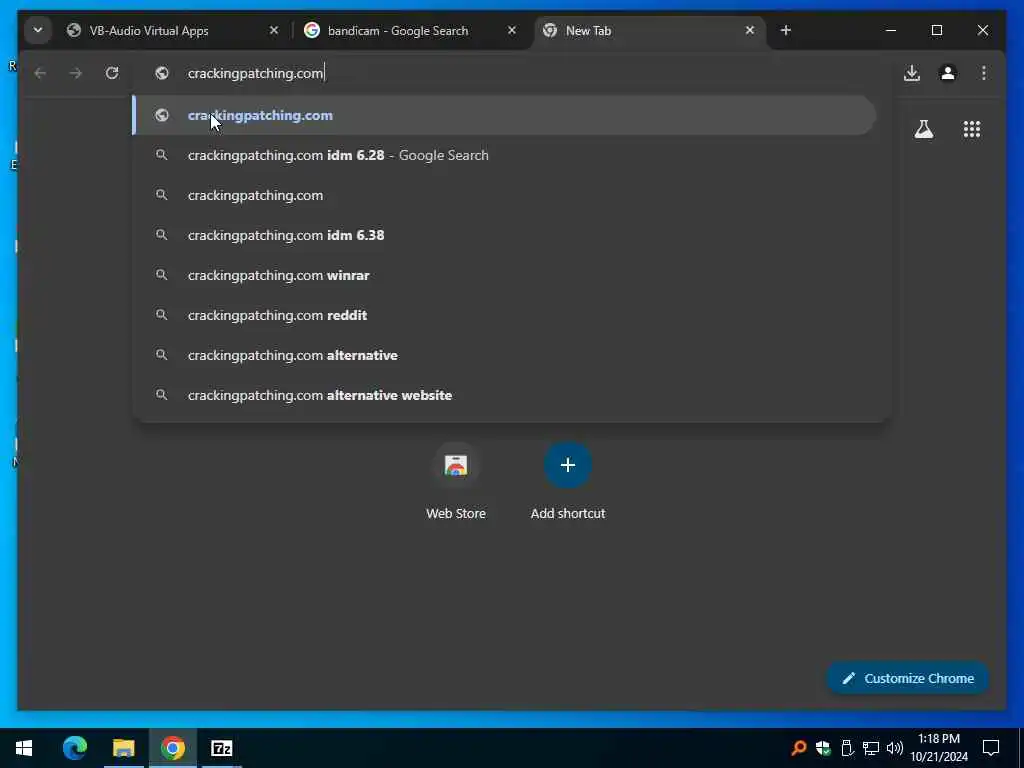Open the Search Labs flask icon
The image size is (1024, 768).
tap(923, 129)
